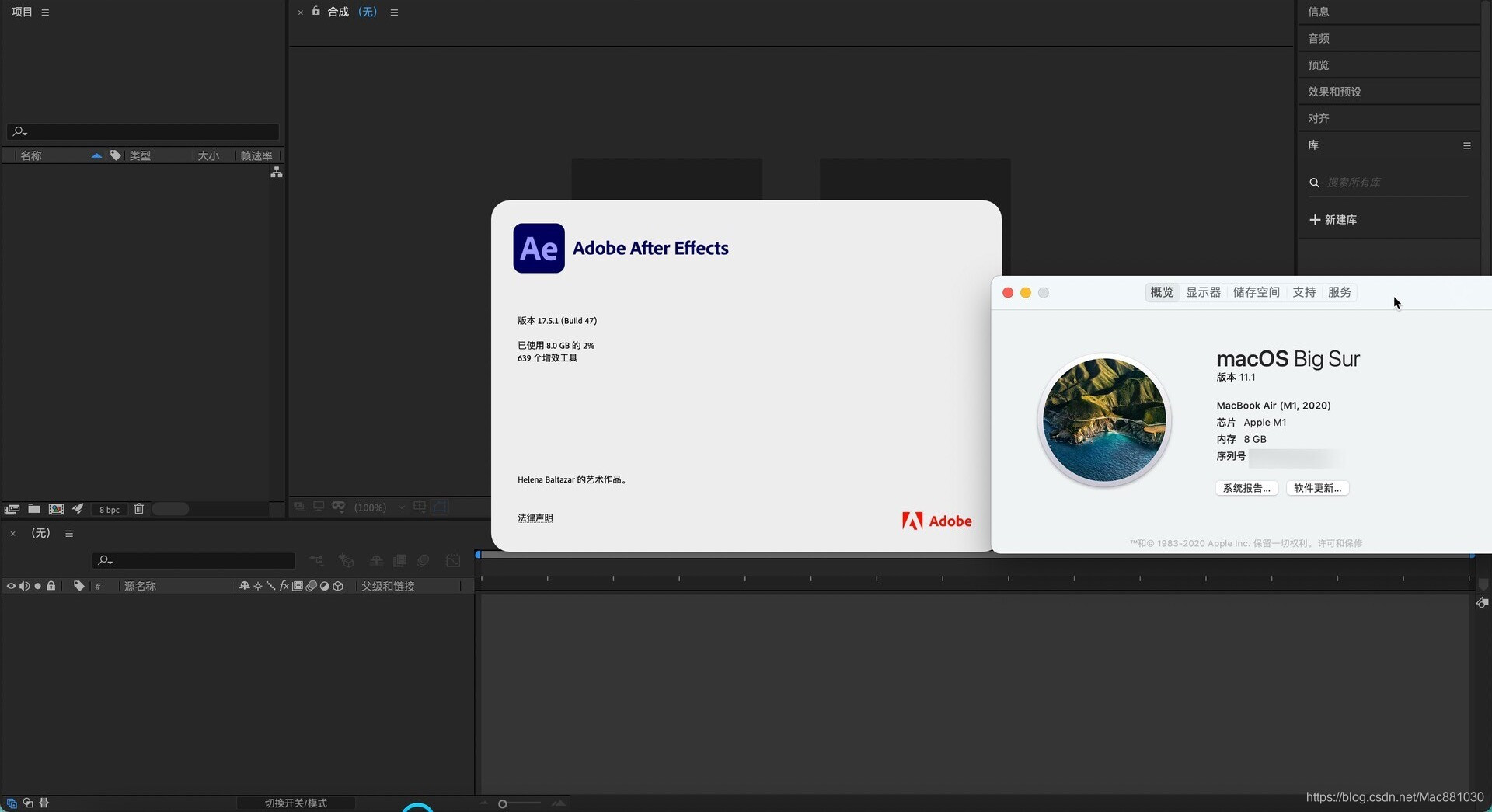Image resolution: width=1492 pixels, height=812 pixels.
Task: Close the composition viewer tab
Action: point(301,12)
